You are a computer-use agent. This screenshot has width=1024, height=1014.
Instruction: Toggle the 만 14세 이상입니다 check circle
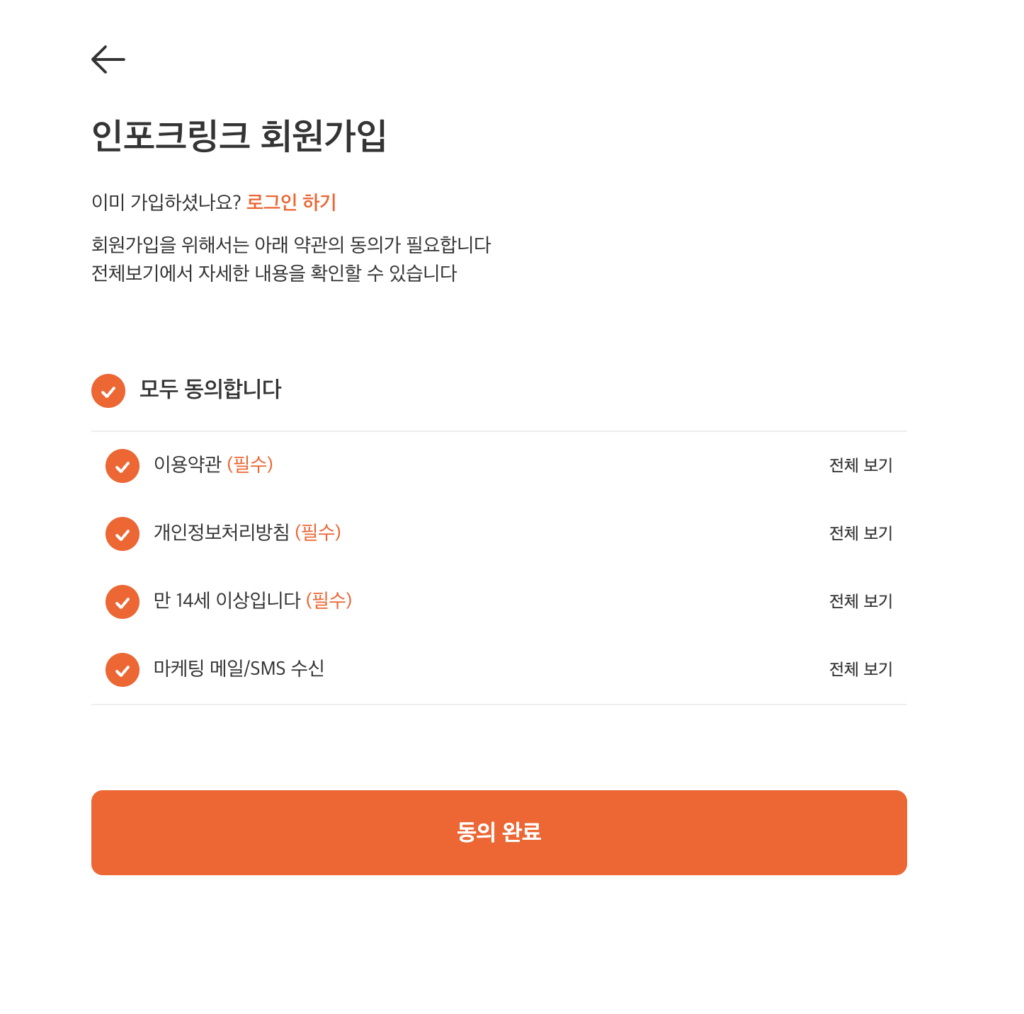(x=122, y=602)
